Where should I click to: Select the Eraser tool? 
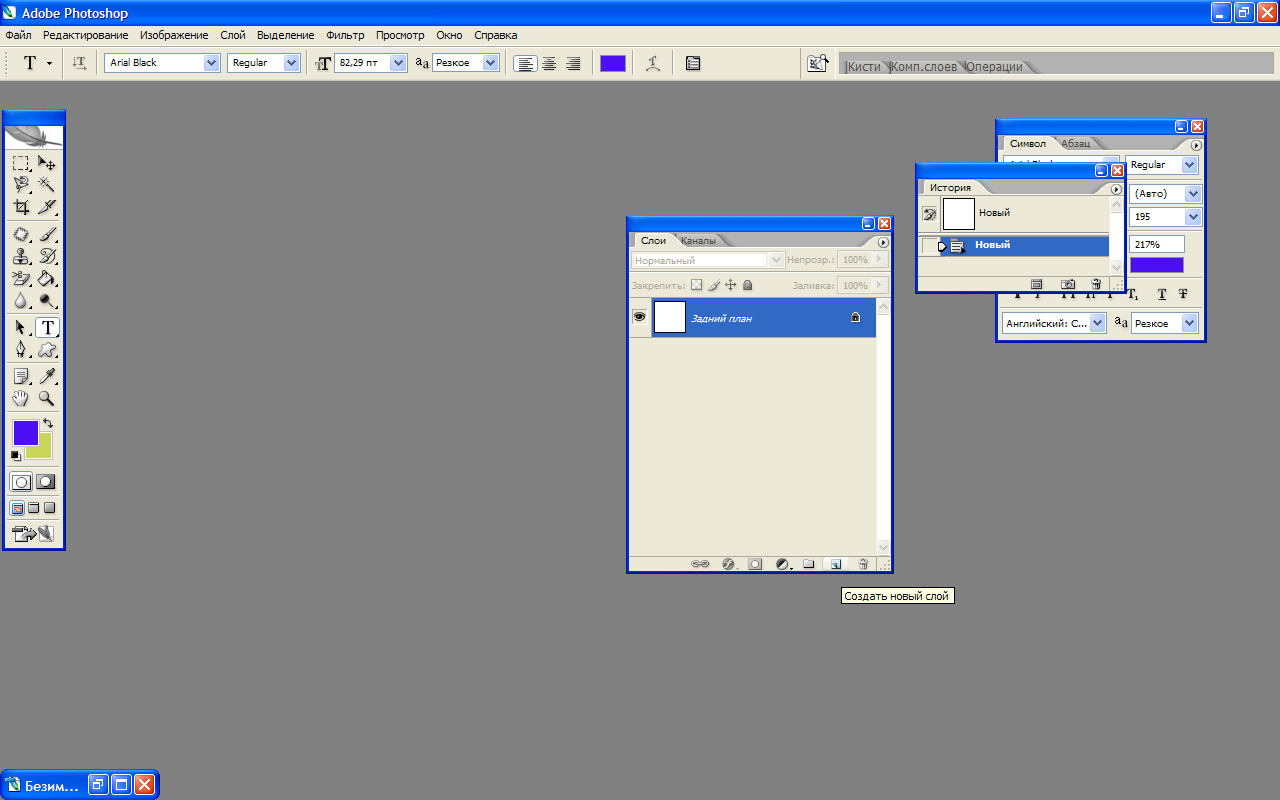(x=21, y=278)
